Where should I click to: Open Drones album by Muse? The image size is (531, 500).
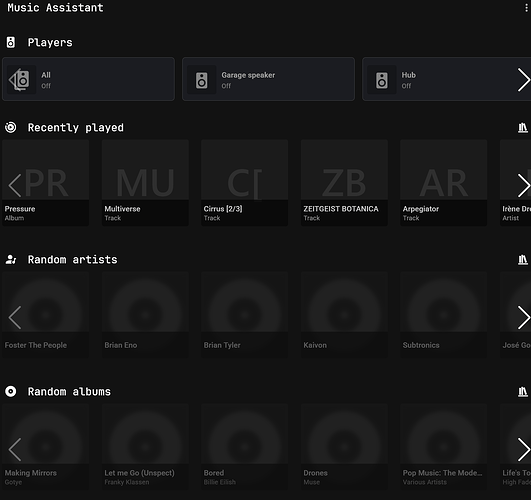coord(344,446)
